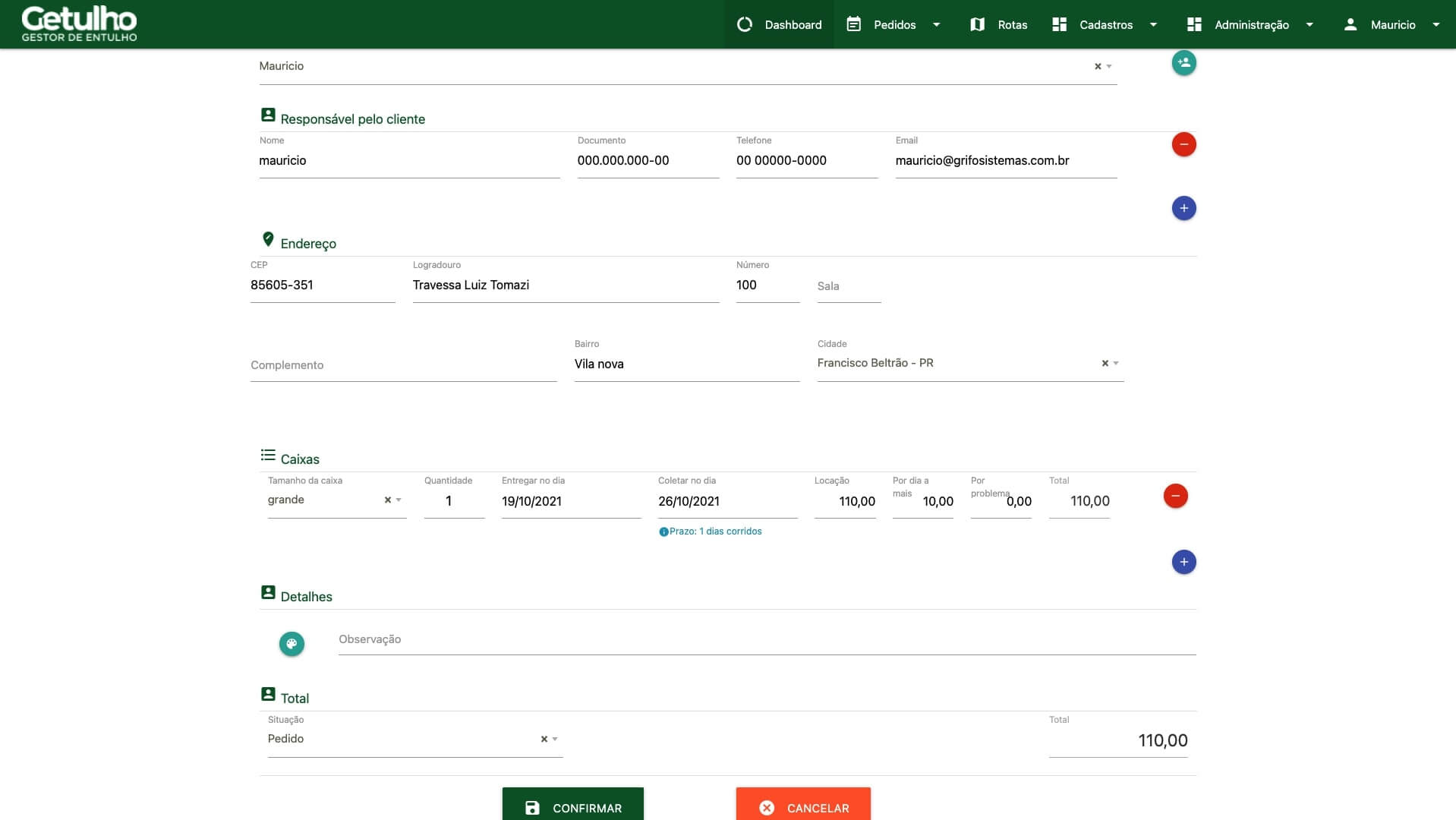Click the CONFIRMAR button
The width and height of the screenshot is (1456, 820).
573,805
